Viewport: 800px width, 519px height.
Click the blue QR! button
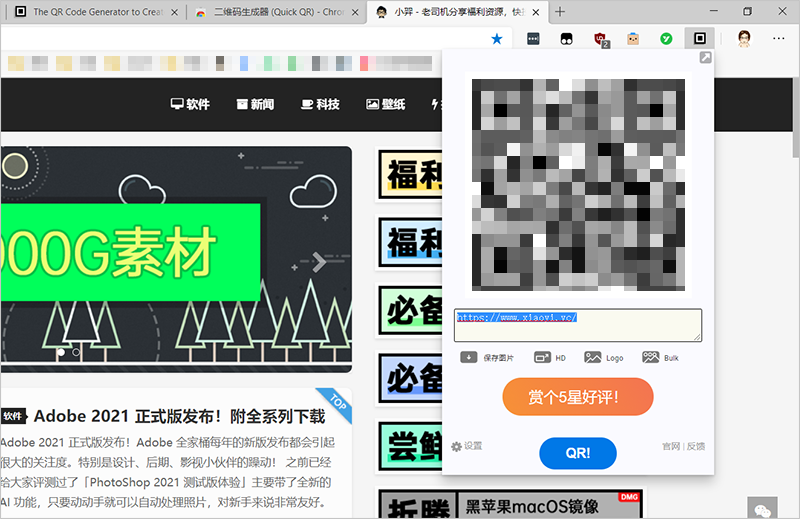pyautogui.click(x=578, y=453)
